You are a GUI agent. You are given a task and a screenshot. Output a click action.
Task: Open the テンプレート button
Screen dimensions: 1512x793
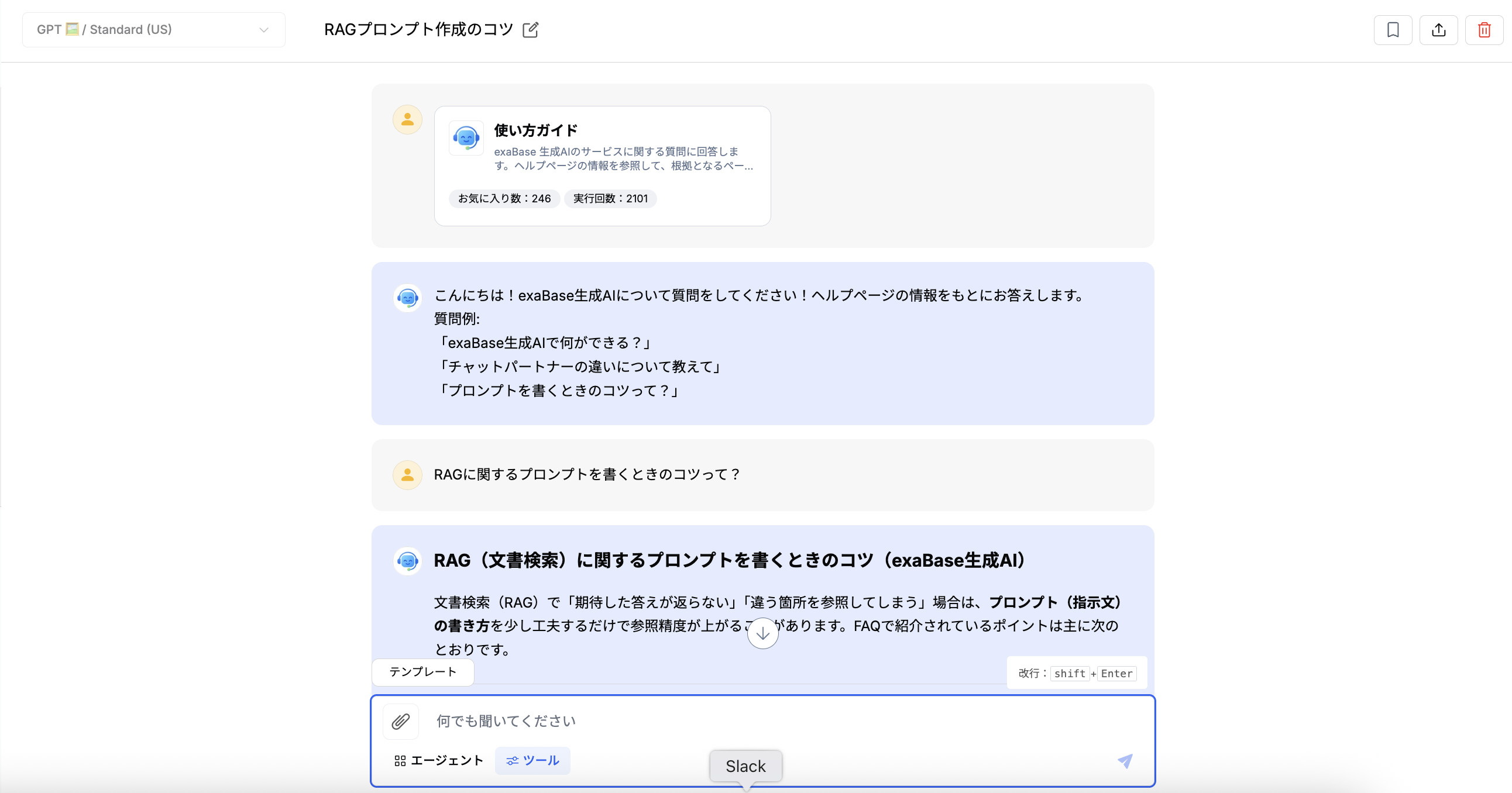pyautogui.click(x=422, y=672)
